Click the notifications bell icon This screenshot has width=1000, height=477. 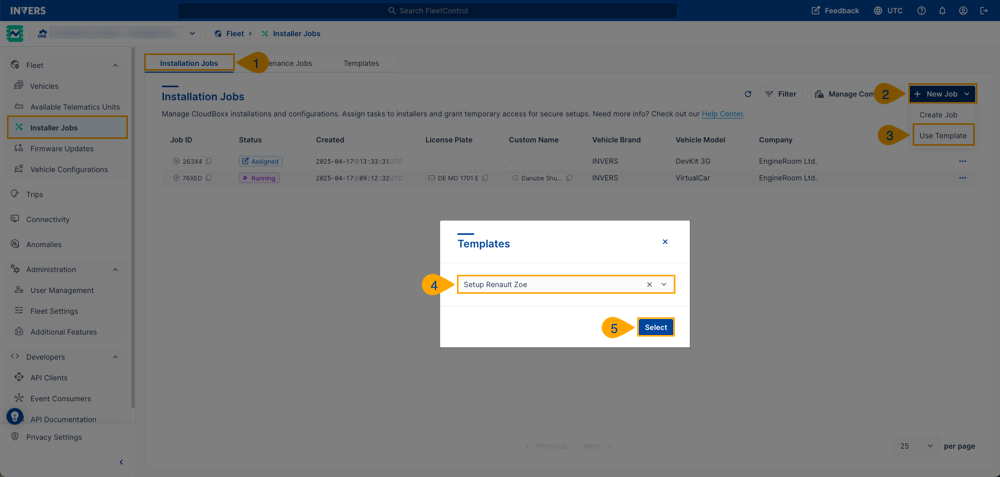tap(942, 11)
